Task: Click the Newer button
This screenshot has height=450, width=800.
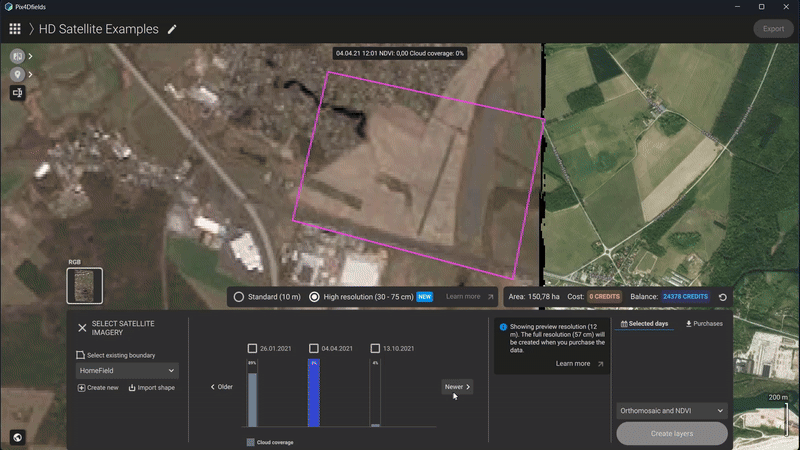Action: pyautogui.click(x=456, y=387)
